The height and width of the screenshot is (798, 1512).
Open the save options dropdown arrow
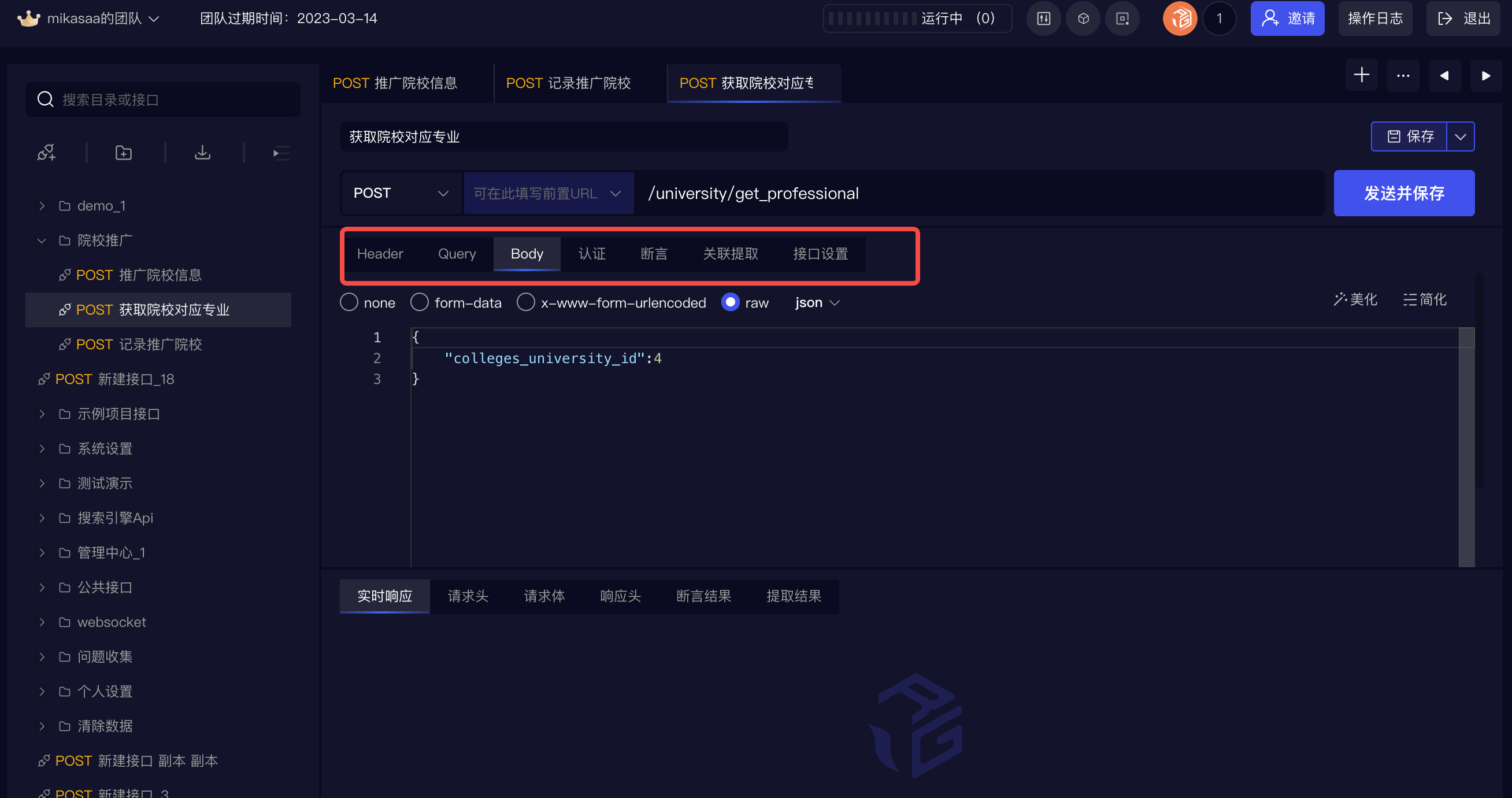tap(1461, 136)
